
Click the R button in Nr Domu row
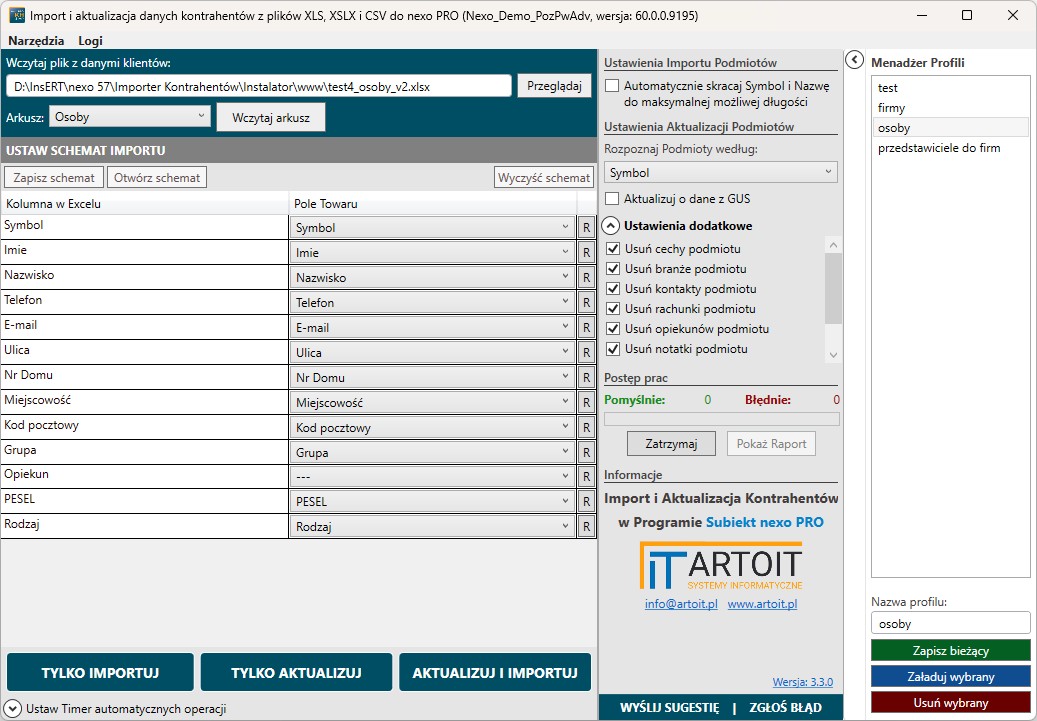[x=586, y=378]
